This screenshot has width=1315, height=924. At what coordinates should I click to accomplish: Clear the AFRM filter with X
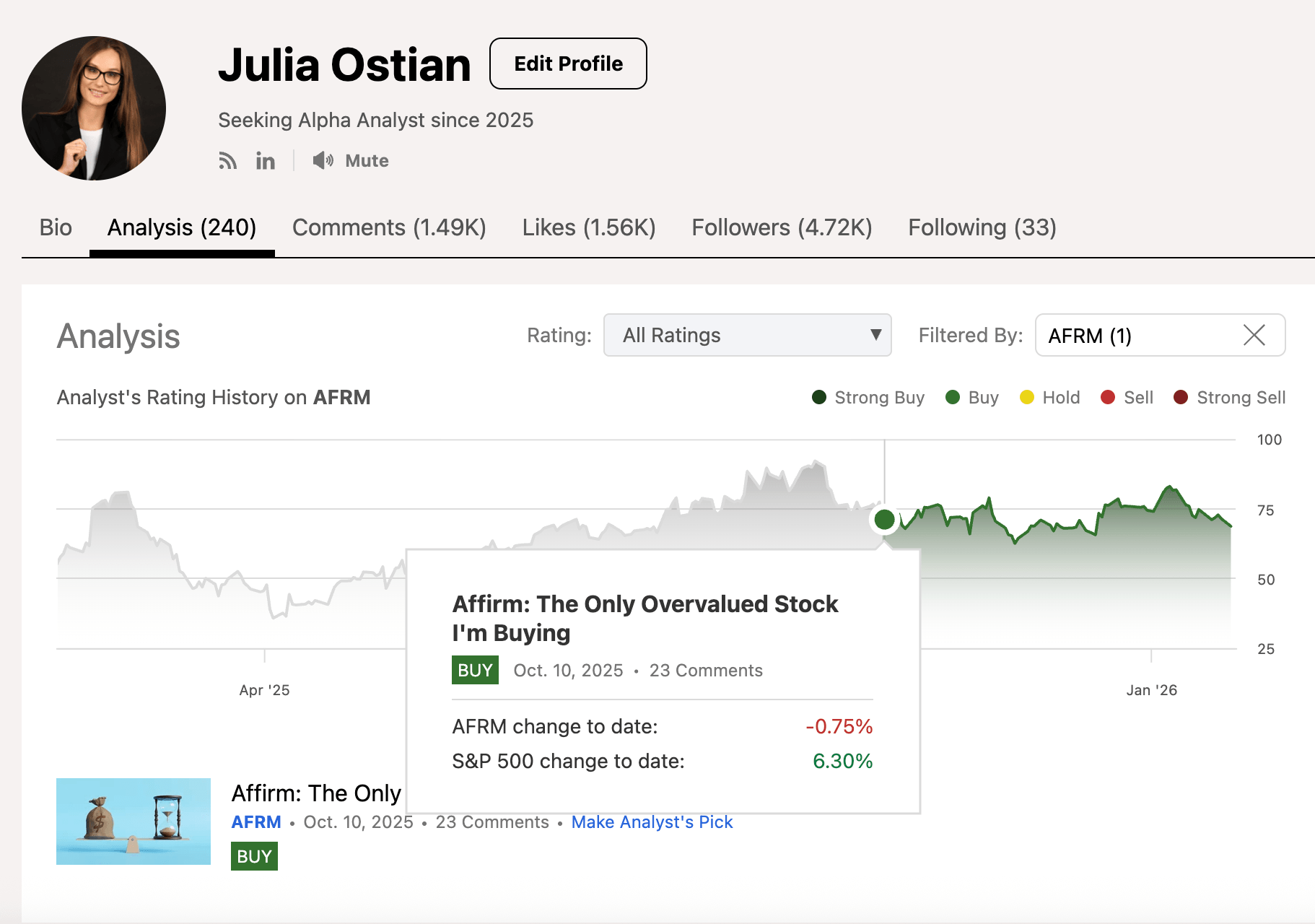(x=1254, y=335)
